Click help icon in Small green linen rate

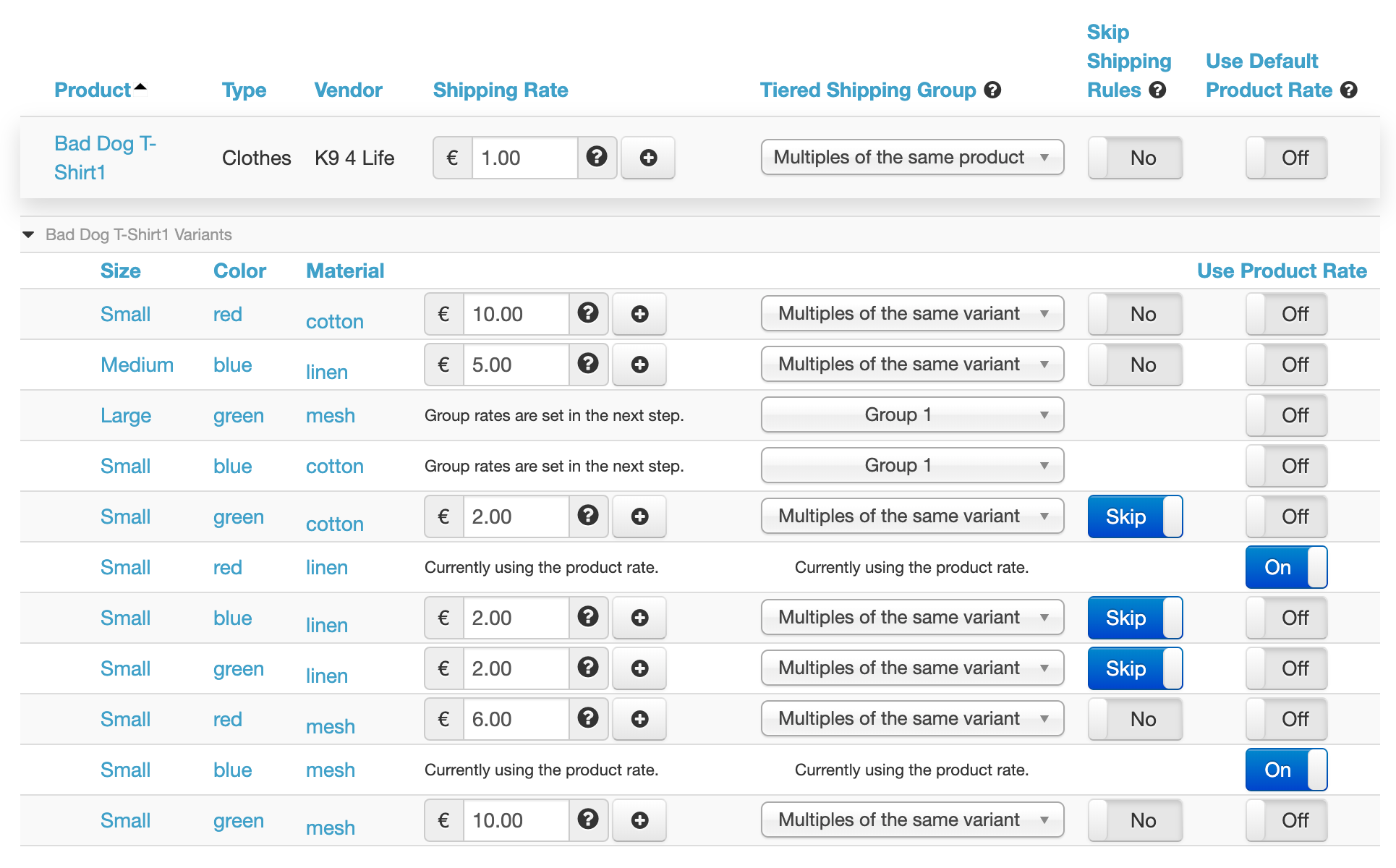(x=588, y=668)
